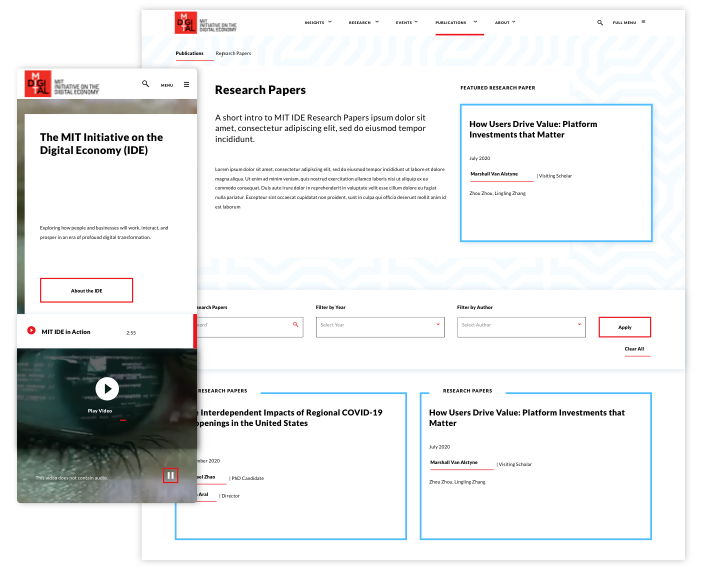Open the Interdependent Impacts of Regional COVID-19 paper

pos(289,418)
